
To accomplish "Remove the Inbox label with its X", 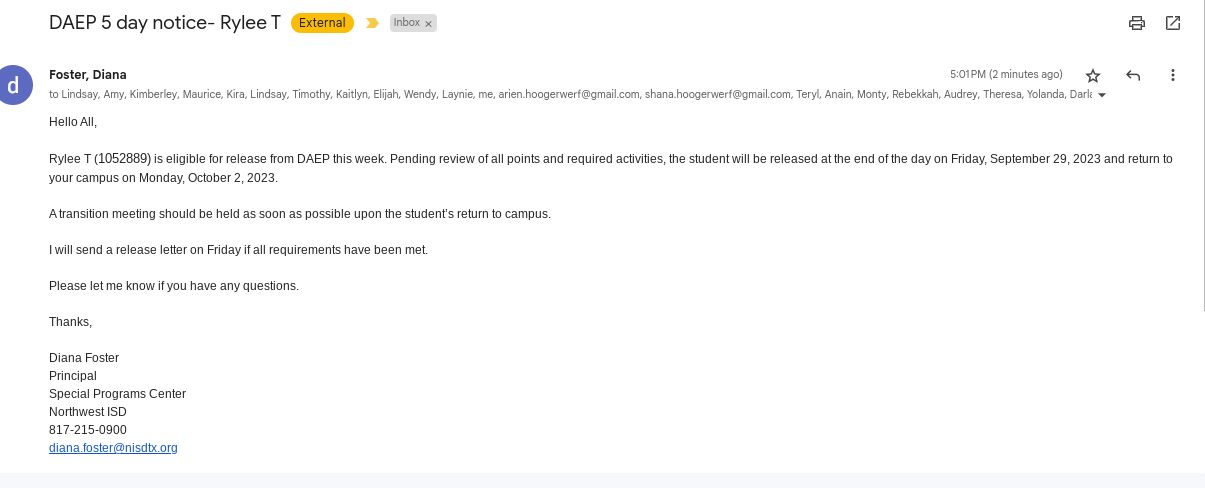I will 429,23.
